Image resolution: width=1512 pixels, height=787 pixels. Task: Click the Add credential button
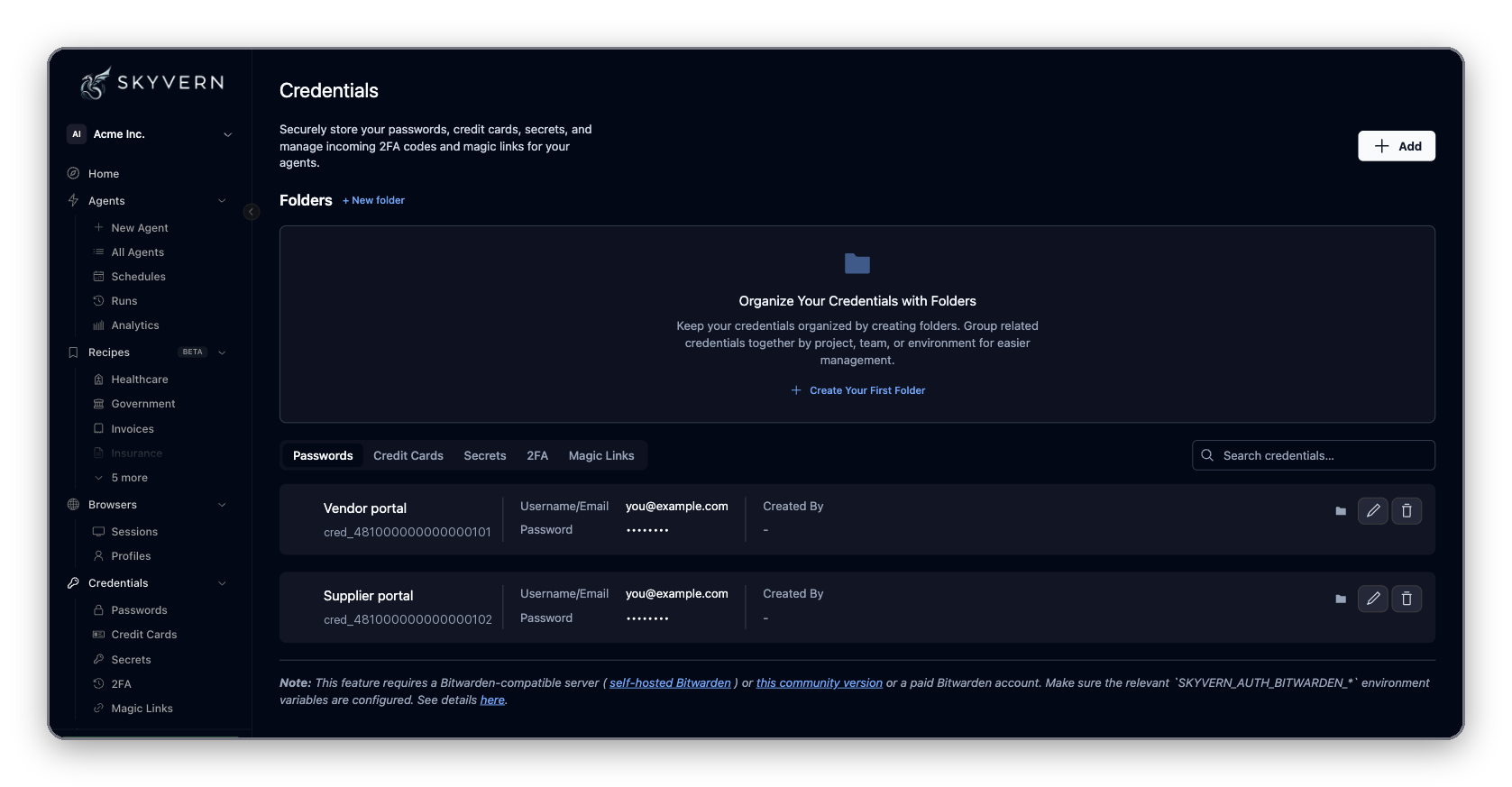[x=1397, y=146]
